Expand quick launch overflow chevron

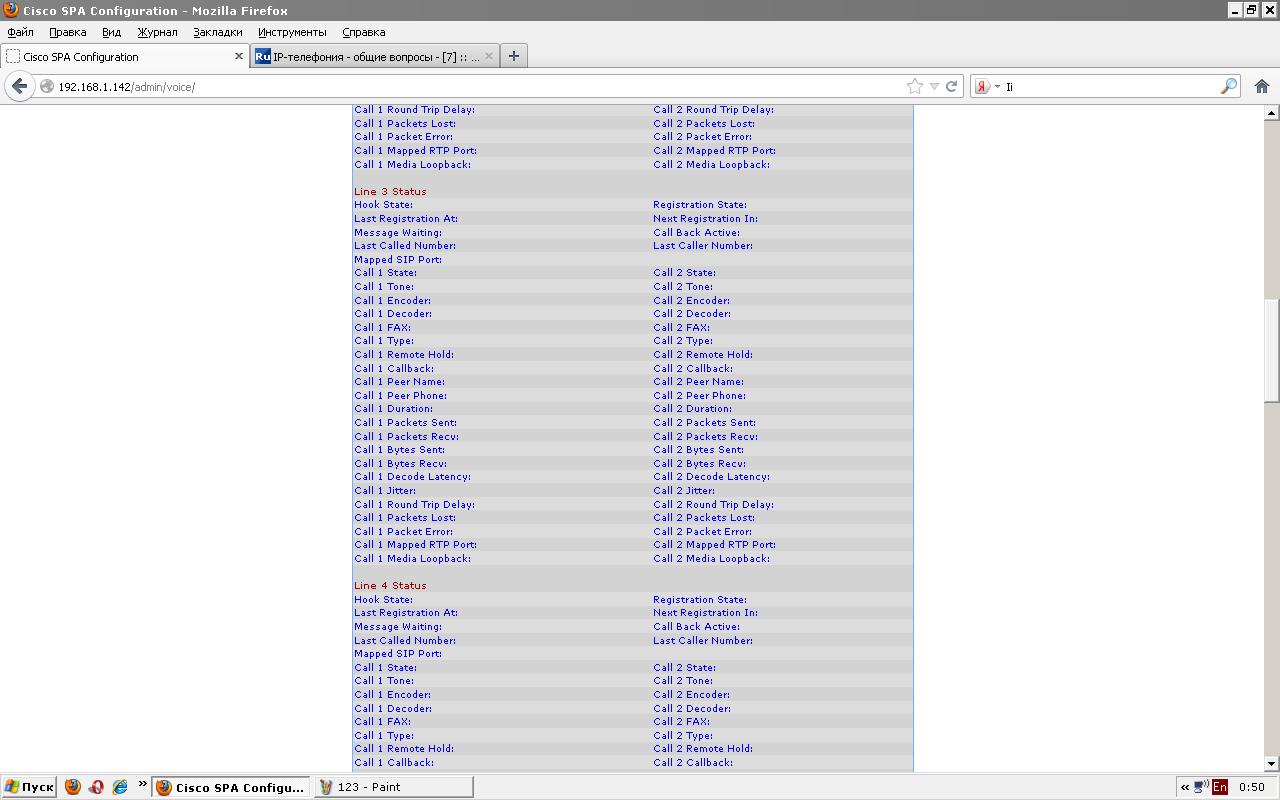(x=143, y=784)
